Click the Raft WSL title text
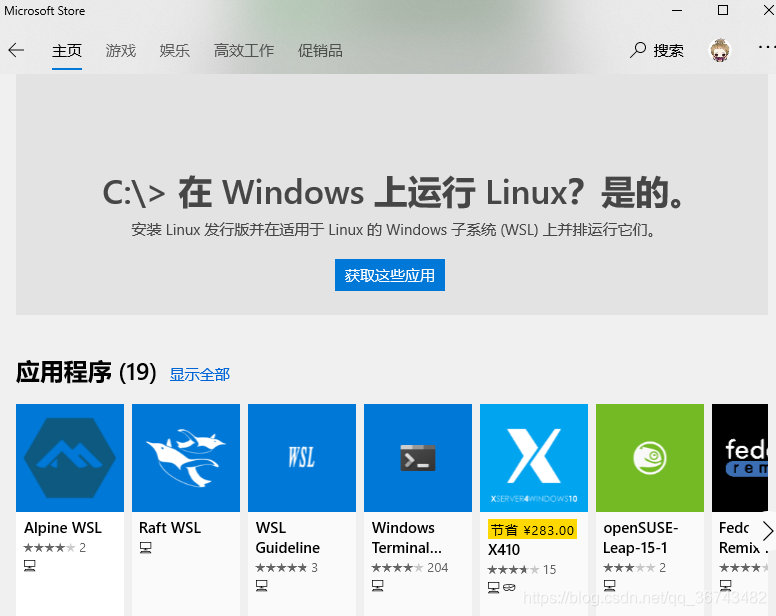This screenshot has width=776, height=616. (x=170, y=528)
